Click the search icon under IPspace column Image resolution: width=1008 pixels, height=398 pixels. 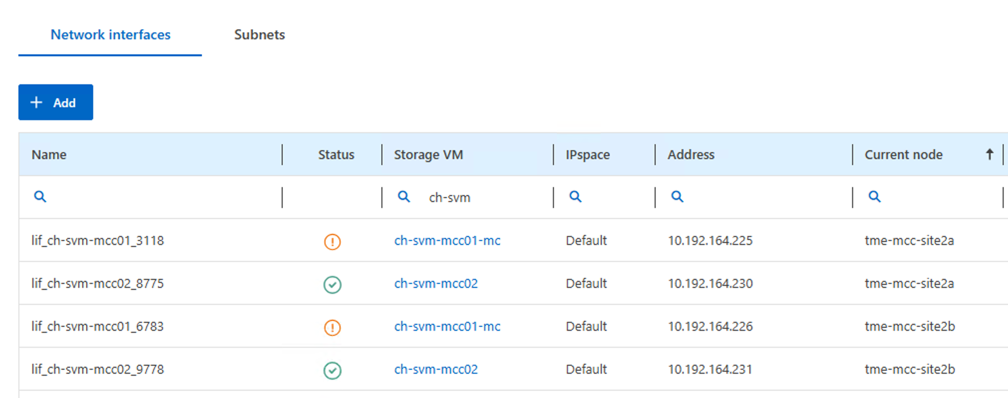coord(575,197)
